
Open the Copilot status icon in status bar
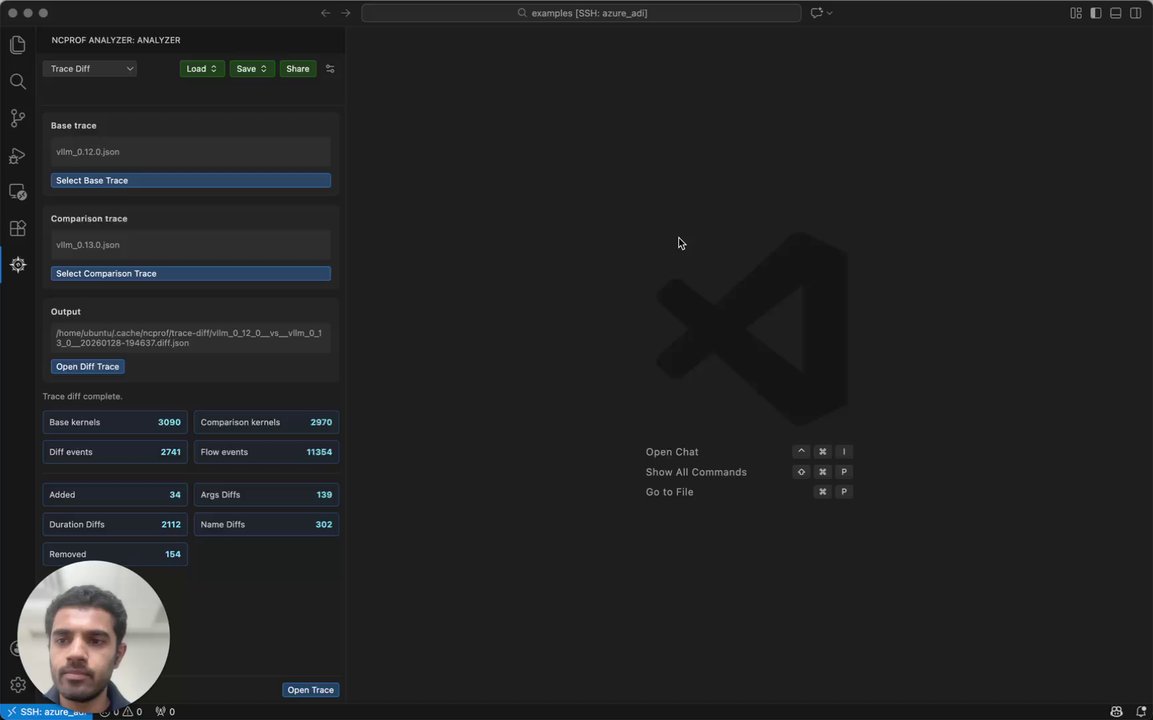pyautogui.click(x=1116, y=712)
